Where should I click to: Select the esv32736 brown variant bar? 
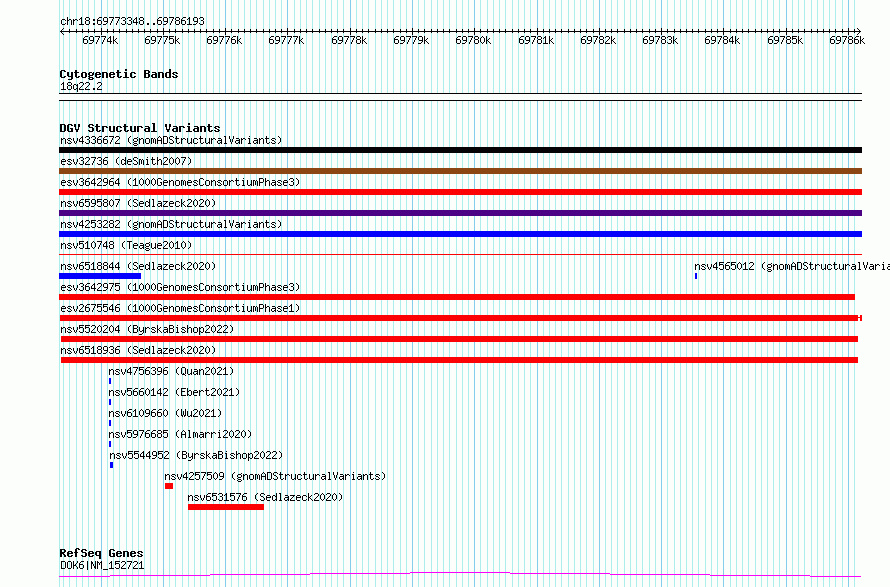(460, 171)
